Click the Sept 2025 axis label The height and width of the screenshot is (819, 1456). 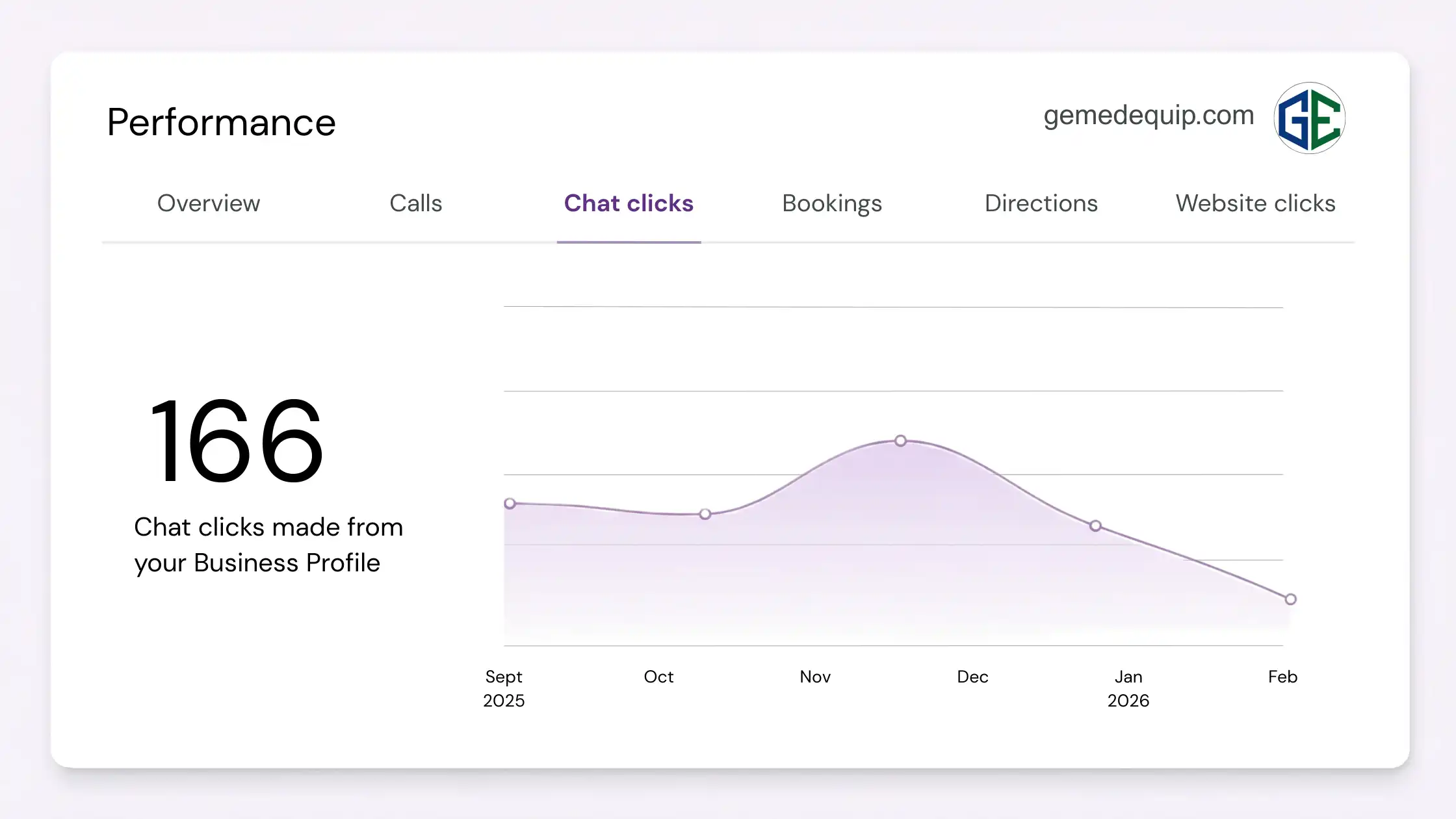(504, 688)
